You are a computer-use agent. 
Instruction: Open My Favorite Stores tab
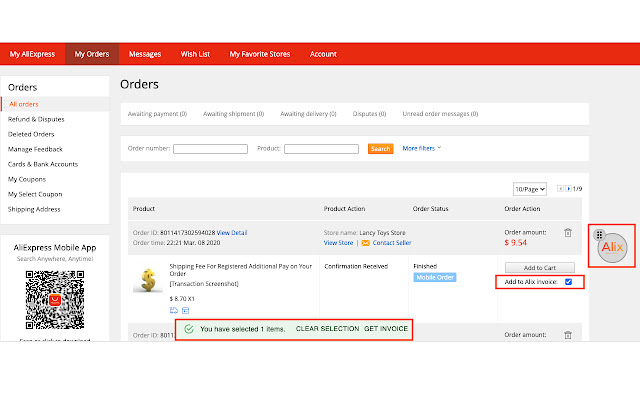tap(260, 54)
